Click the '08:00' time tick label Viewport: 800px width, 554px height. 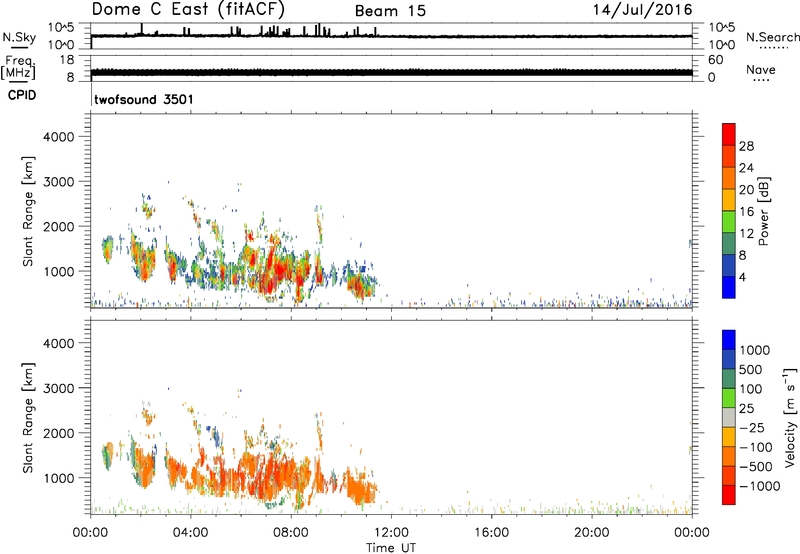(x=291, y=533)
